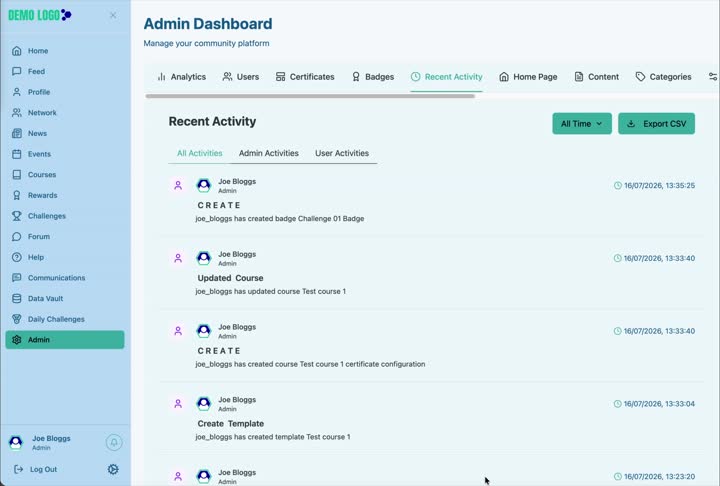Click user icon on Create Template entry
The width and height of the screenshot is (720, 486).
pyautogui.click(x=178, y=404)
